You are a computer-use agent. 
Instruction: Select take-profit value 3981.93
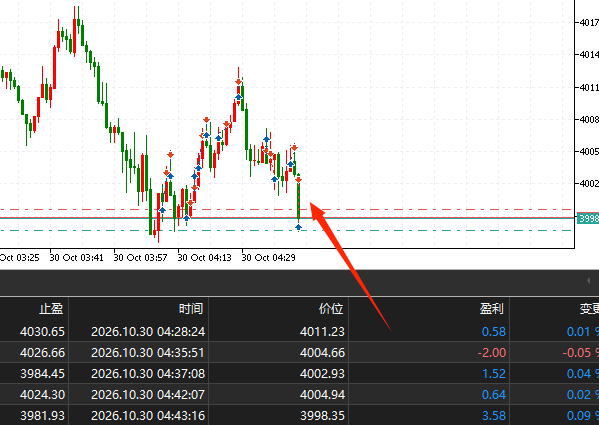[42, 415]
